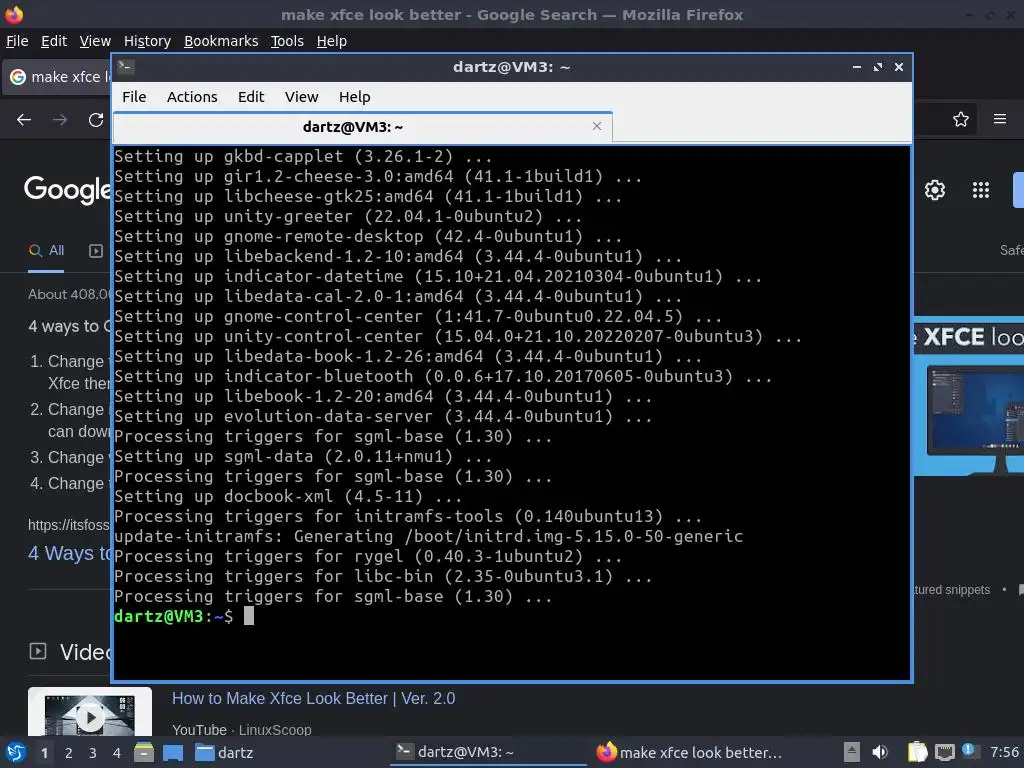Click the terminal prompt dartz@VM3:~$
The height and width of the screenshot is (768, 1024).
(173, 616)
